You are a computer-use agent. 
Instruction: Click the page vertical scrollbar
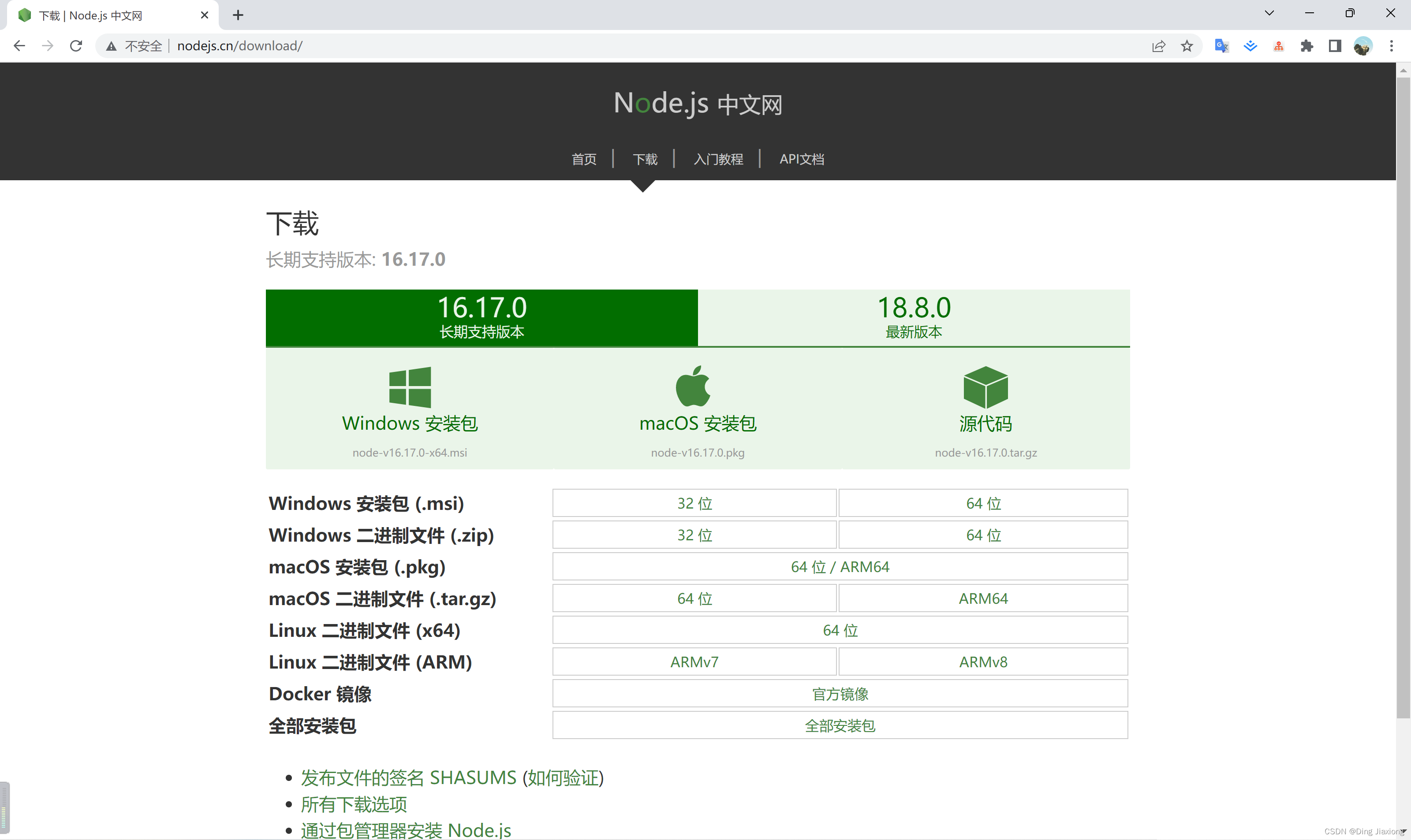[1403, 396]
